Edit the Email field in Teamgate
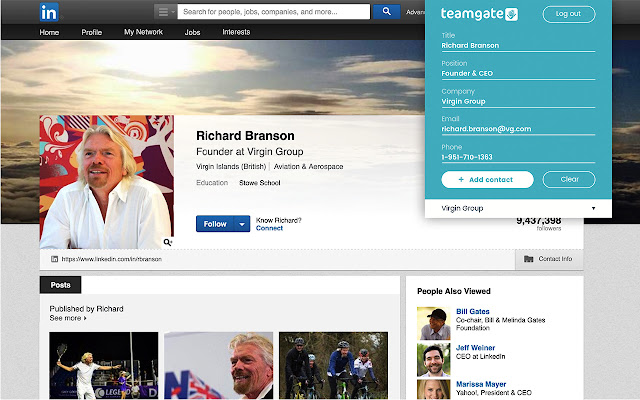This screenshot has width=640, height=400. [518, 129]
